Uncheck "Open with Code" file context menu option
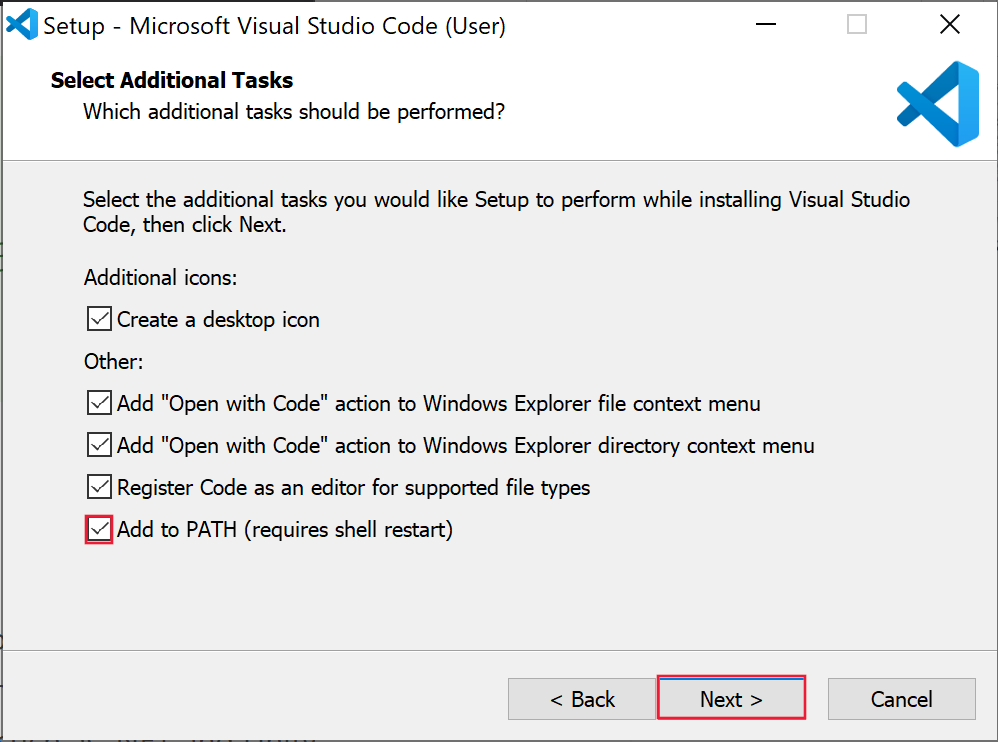 [x=99, y=403]
